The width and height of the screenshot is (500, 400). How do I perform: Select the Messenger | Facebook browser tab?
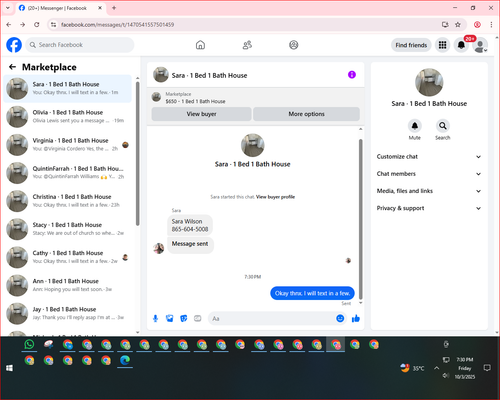point(61,8)
